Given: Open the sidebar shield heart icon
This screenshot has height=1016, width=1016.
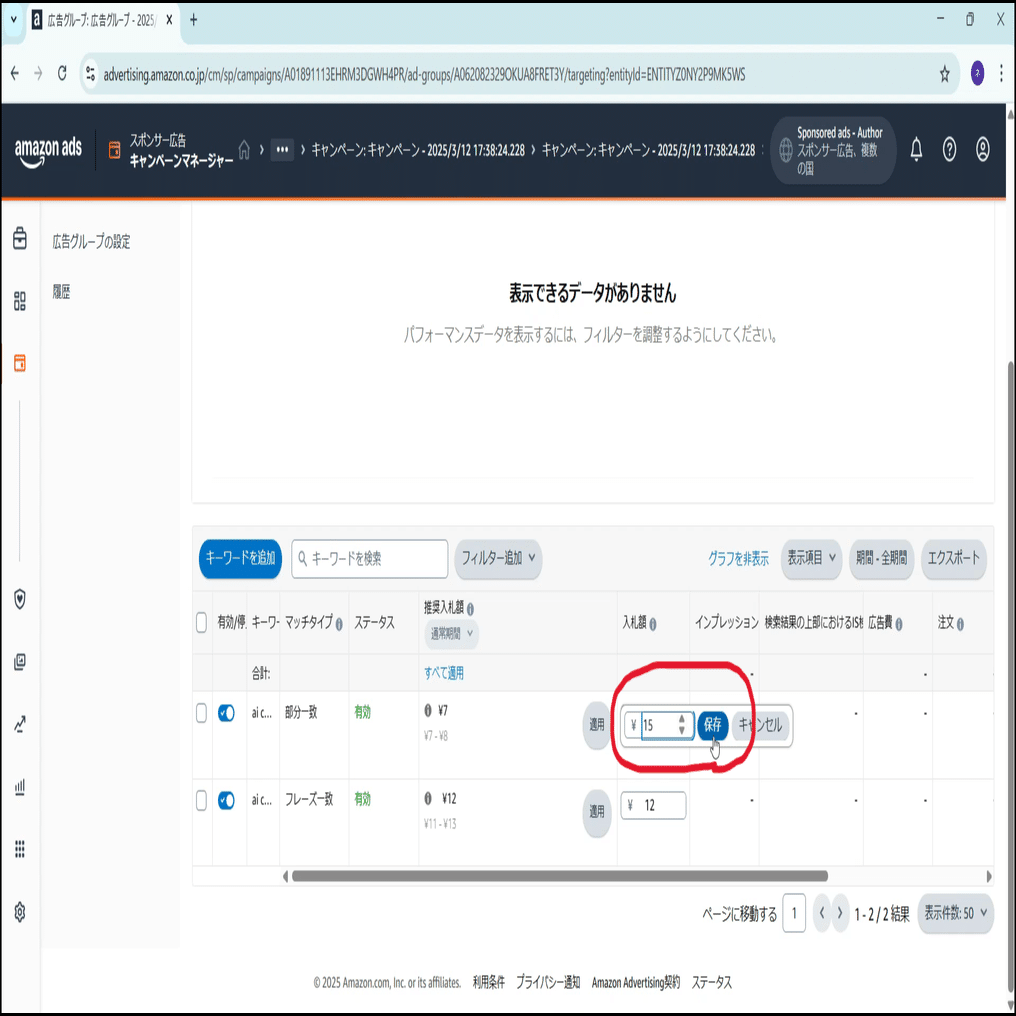Looking at the screenshot, I should pyautogui.click(x=20, y=599).
